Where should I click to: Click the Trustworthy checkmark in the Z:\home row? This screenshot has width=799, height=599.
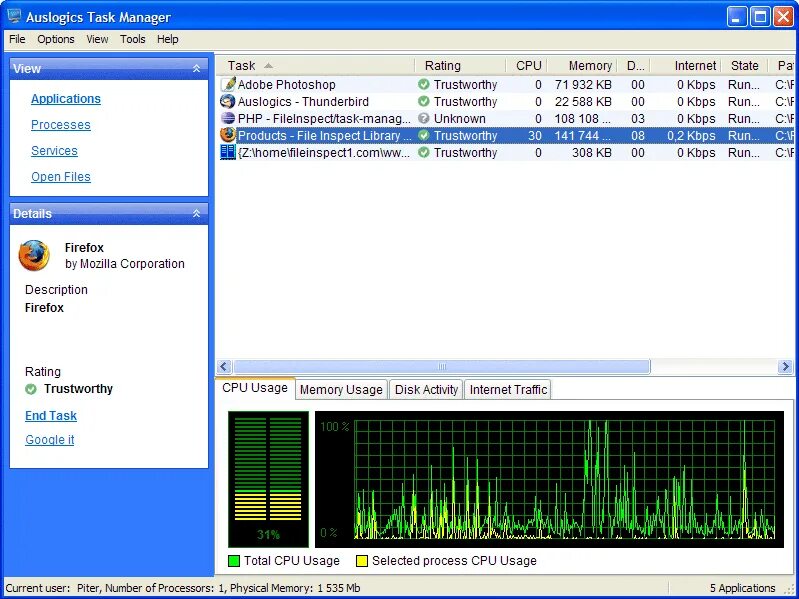pos(423,152)
